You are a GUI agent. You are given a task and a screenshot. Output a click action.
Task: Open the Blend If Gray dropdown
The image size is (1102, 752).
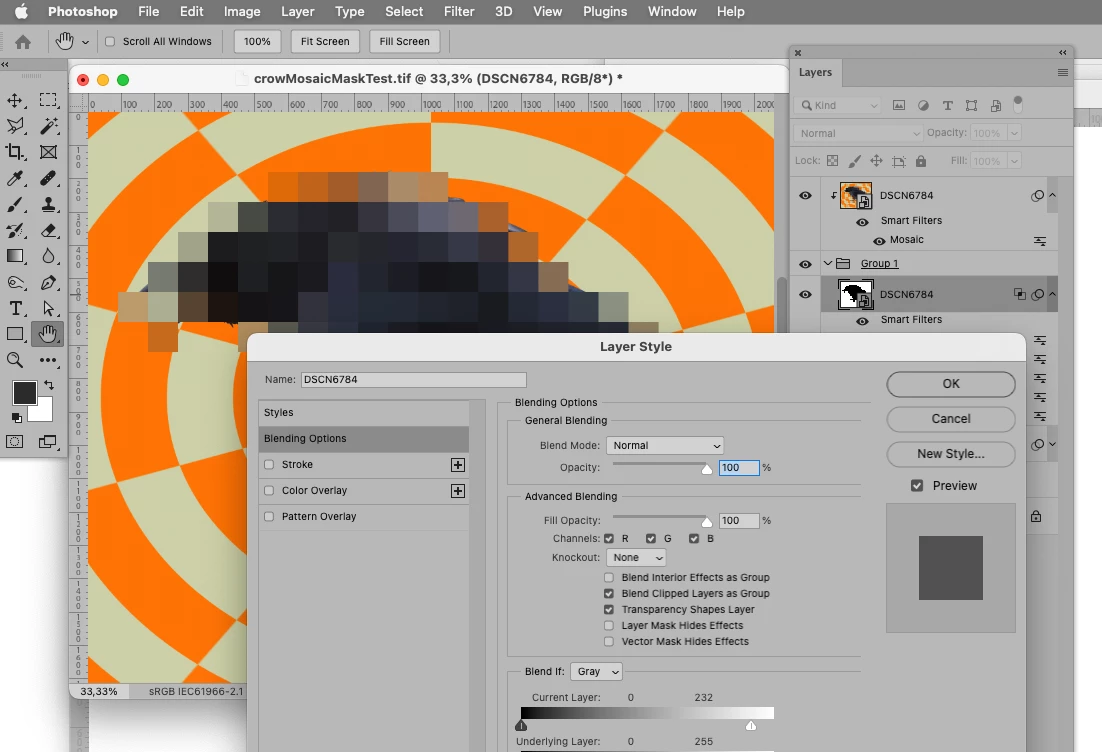596,672
